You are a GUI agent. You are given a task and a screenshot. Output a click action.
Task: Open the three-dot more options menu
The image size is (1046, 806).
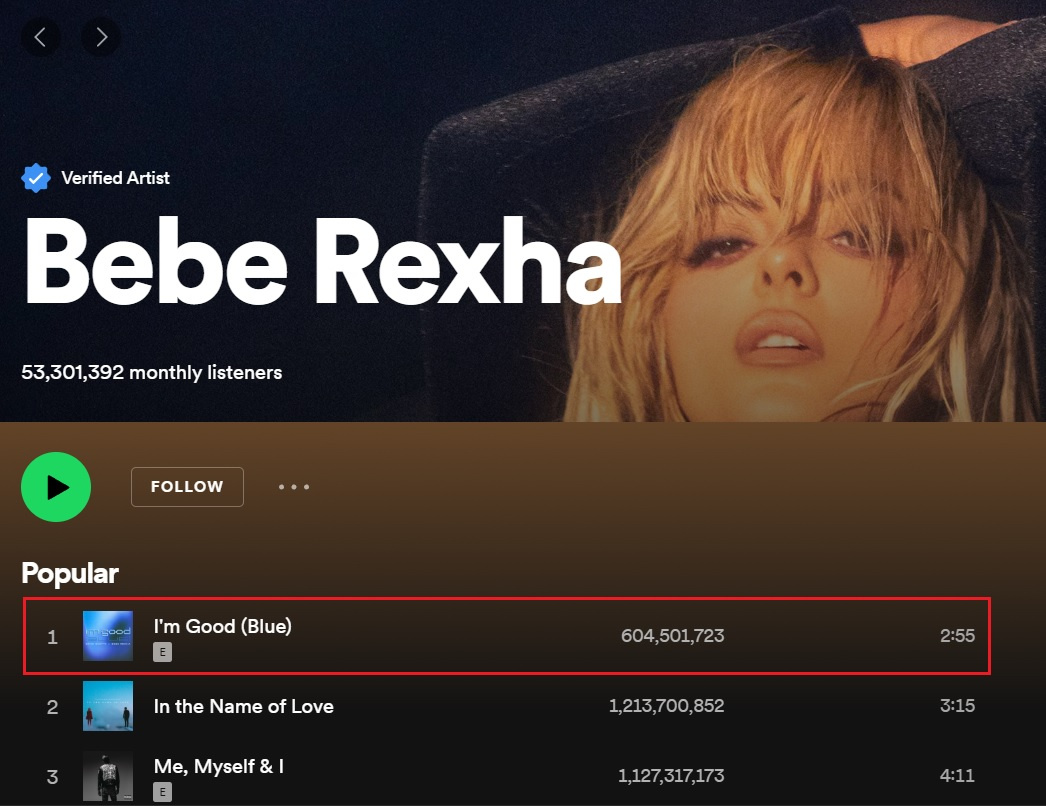294,487
